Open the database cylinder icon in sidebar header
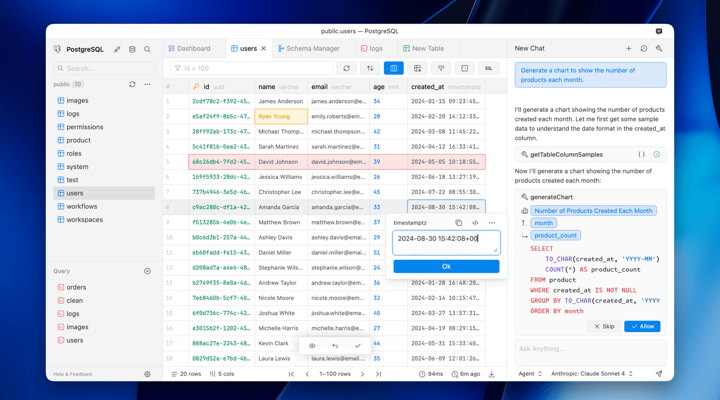 coord(132,49)
